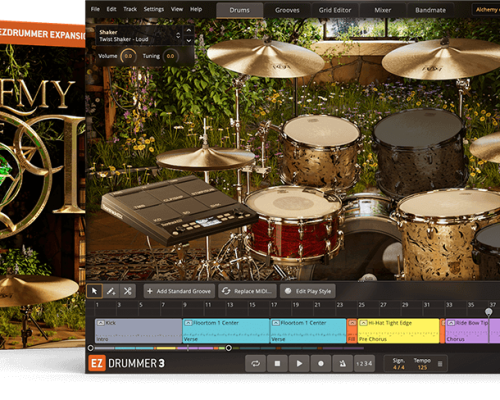Toggle loop playback
Viewport: 500px width, 400px height.
tap(255, 363)
